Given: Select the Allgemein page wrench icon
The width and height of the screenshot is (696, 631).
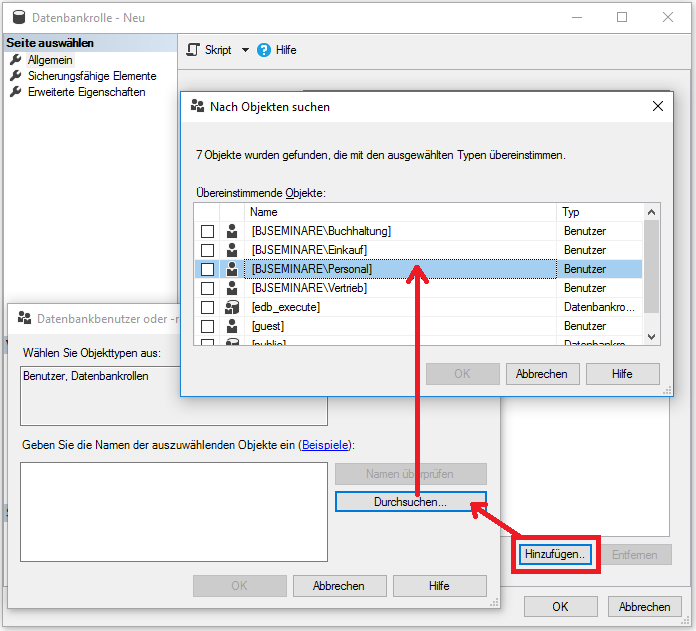Looking at the screenshot, I should pos(16,60).
